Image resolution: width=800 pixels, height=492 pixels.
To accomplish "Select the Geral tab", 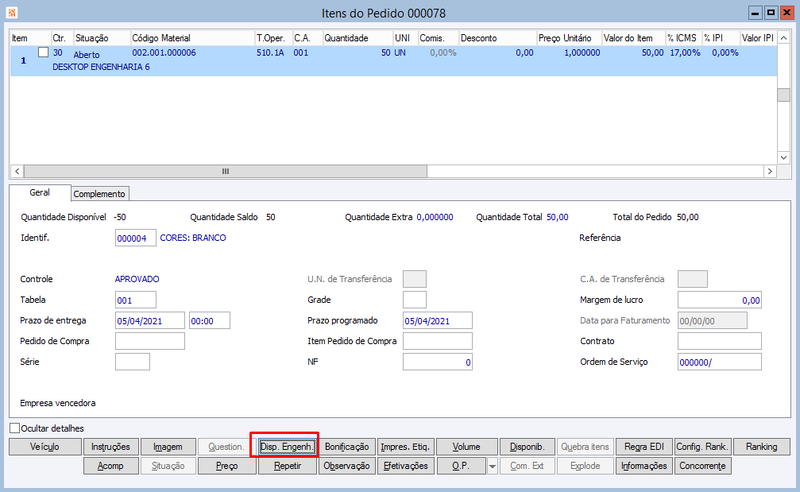I will [x=40, y=192].
